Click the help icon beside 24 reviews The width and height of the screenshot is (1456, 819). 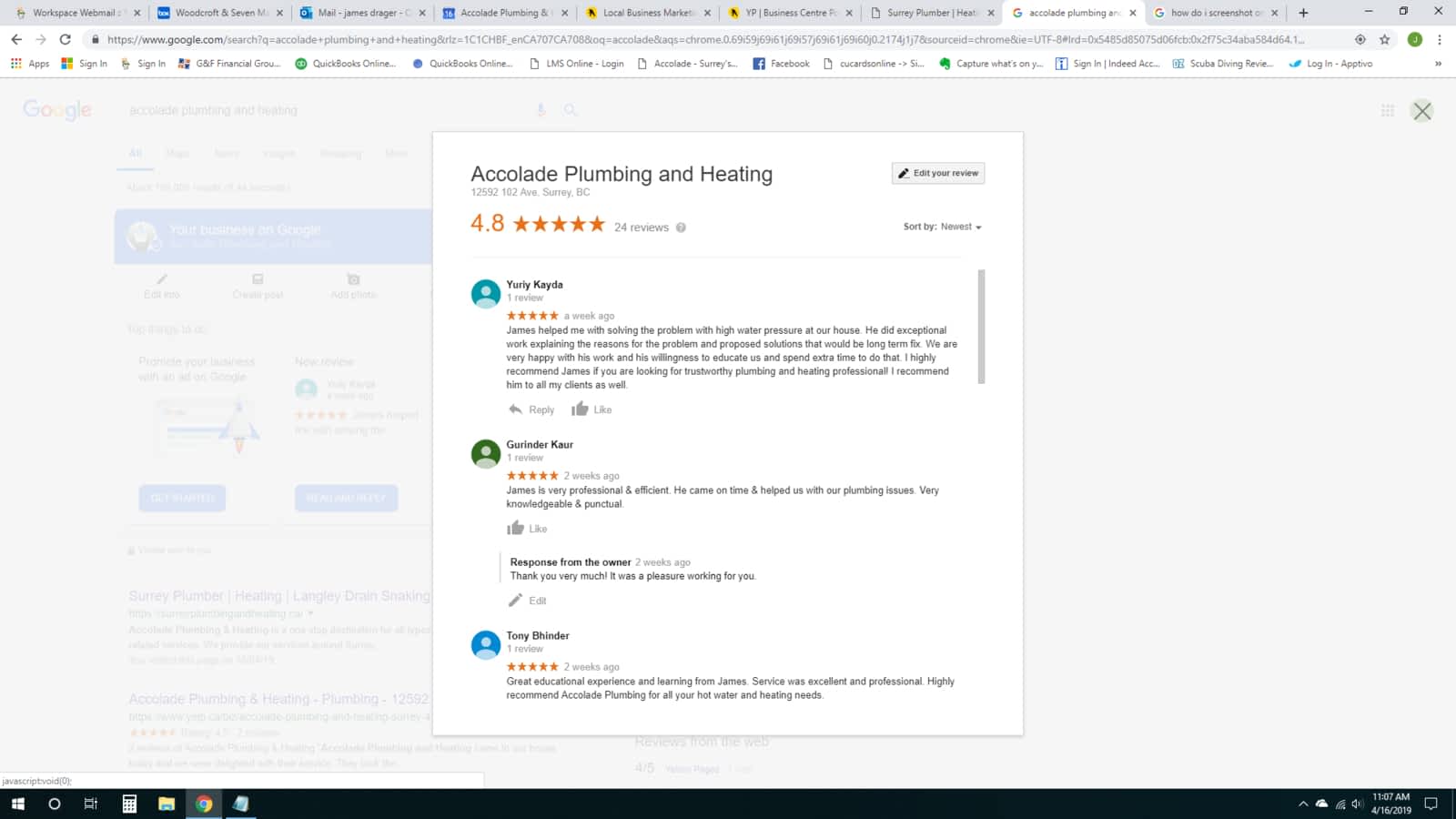coord(681,227)
